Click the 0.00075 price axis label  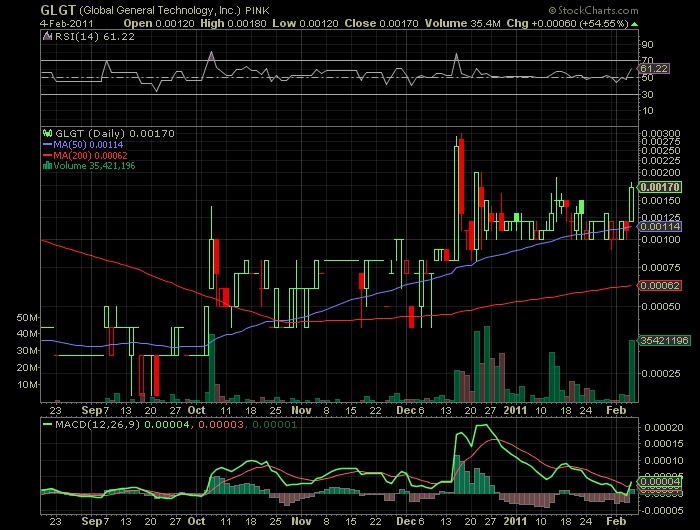tap(661, 267)
